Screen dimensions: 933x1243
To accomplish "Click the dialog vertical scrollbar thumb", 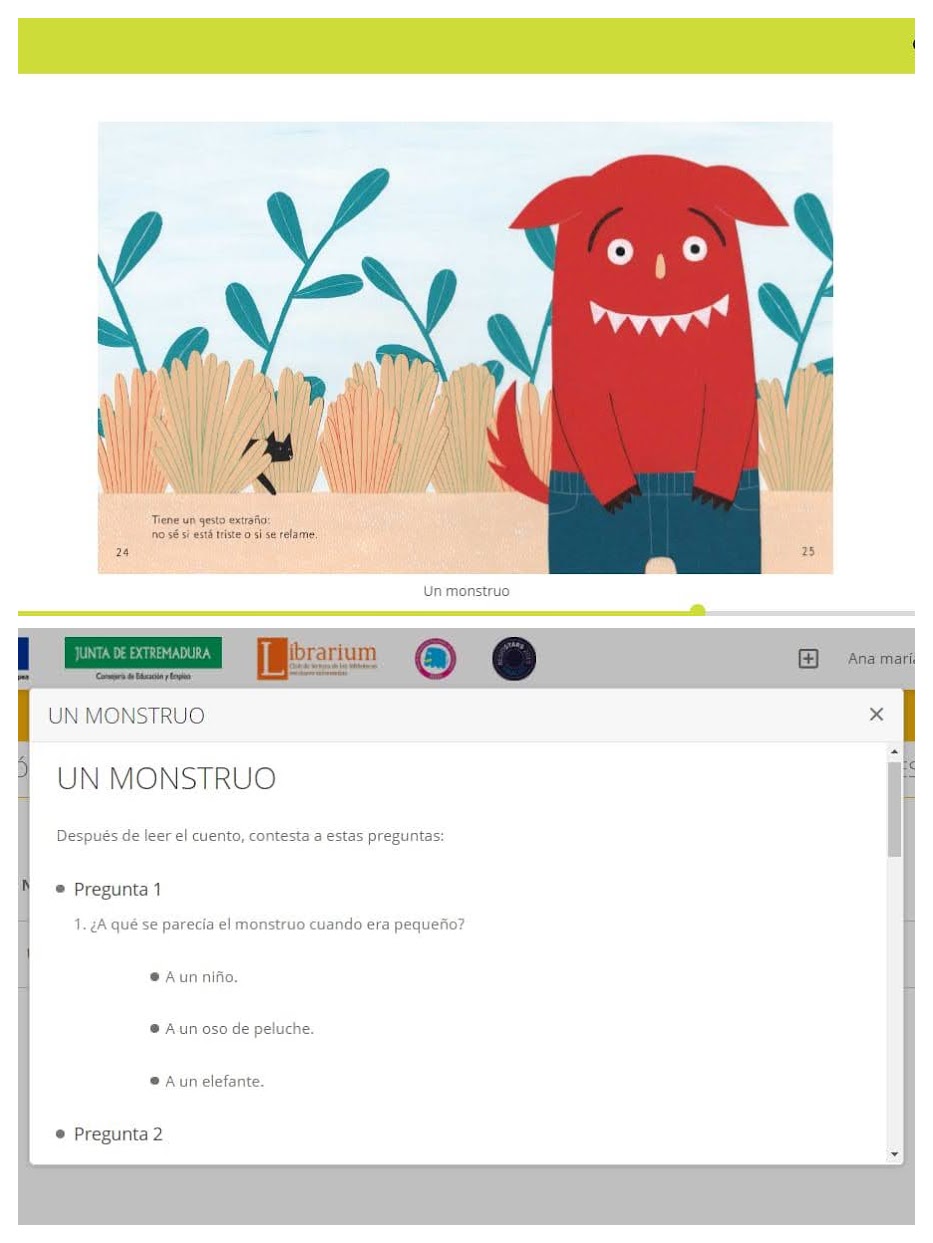I will click(x=894, y=809).
